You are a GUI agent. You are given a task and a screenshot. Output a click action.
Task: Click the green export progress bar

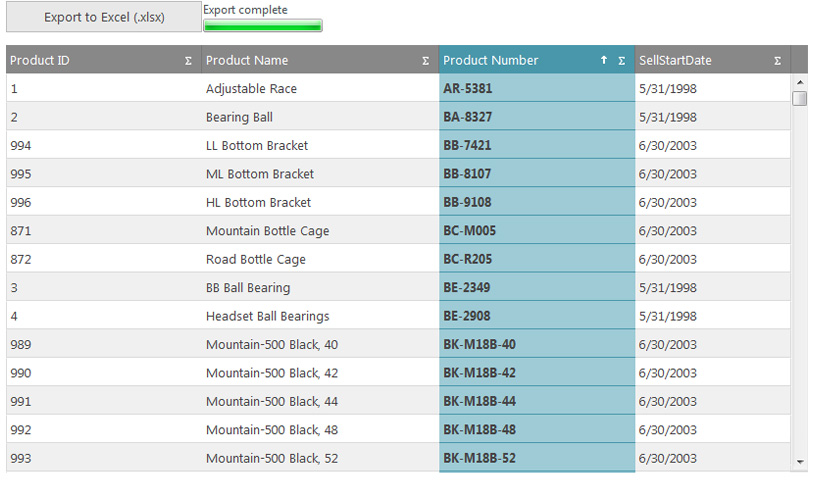[263, 26]
